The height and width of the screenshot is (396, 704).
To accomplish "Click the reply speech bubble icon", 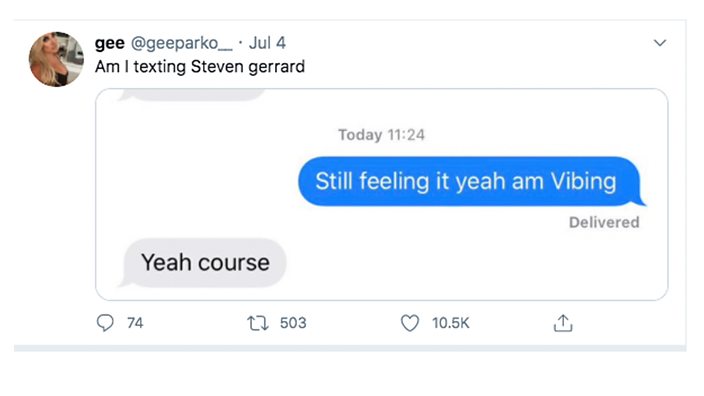I will (105, 323).
